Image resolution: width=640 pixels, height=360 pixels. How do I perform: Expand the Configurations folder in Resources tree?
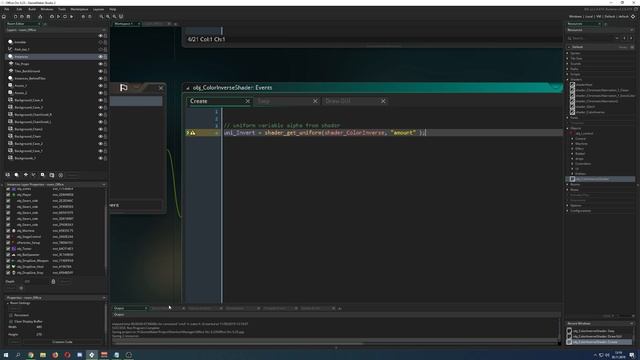[567, 211]
